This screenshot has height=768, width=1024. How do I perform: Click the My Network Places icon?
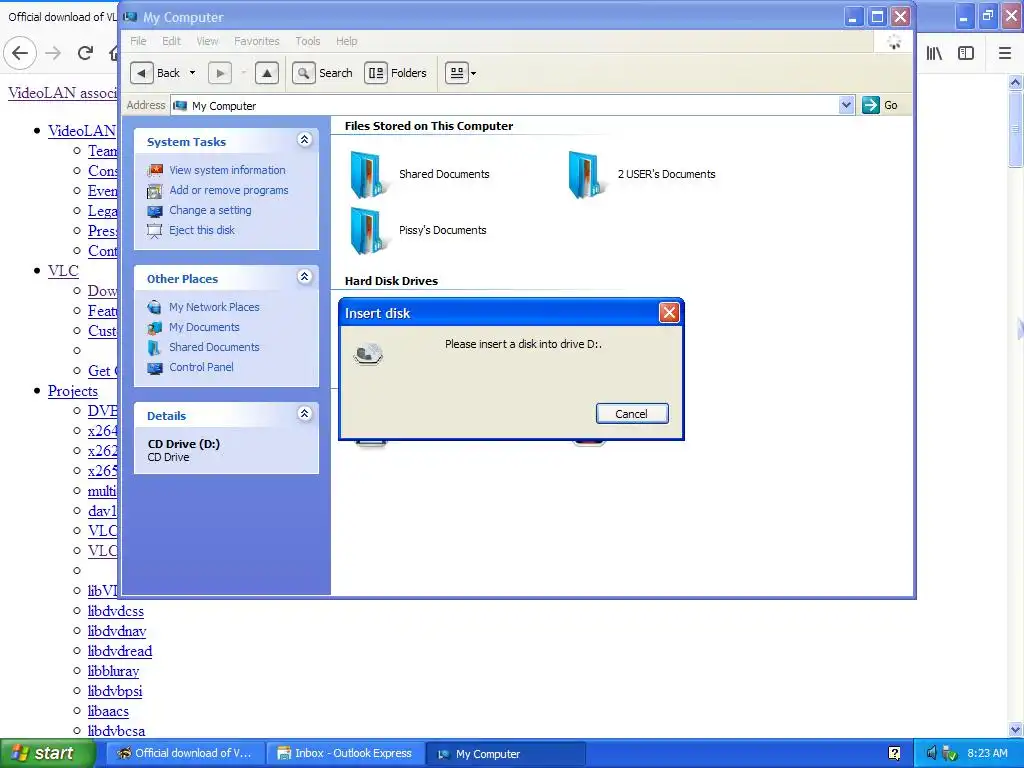[155, 307]
